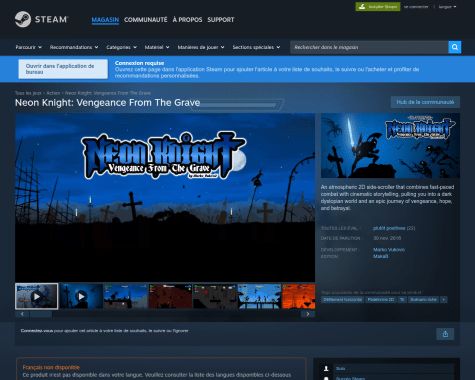Focus the Rechercher dans le magasin field
This screenshot has height=380, width=475.
point(369,47)
